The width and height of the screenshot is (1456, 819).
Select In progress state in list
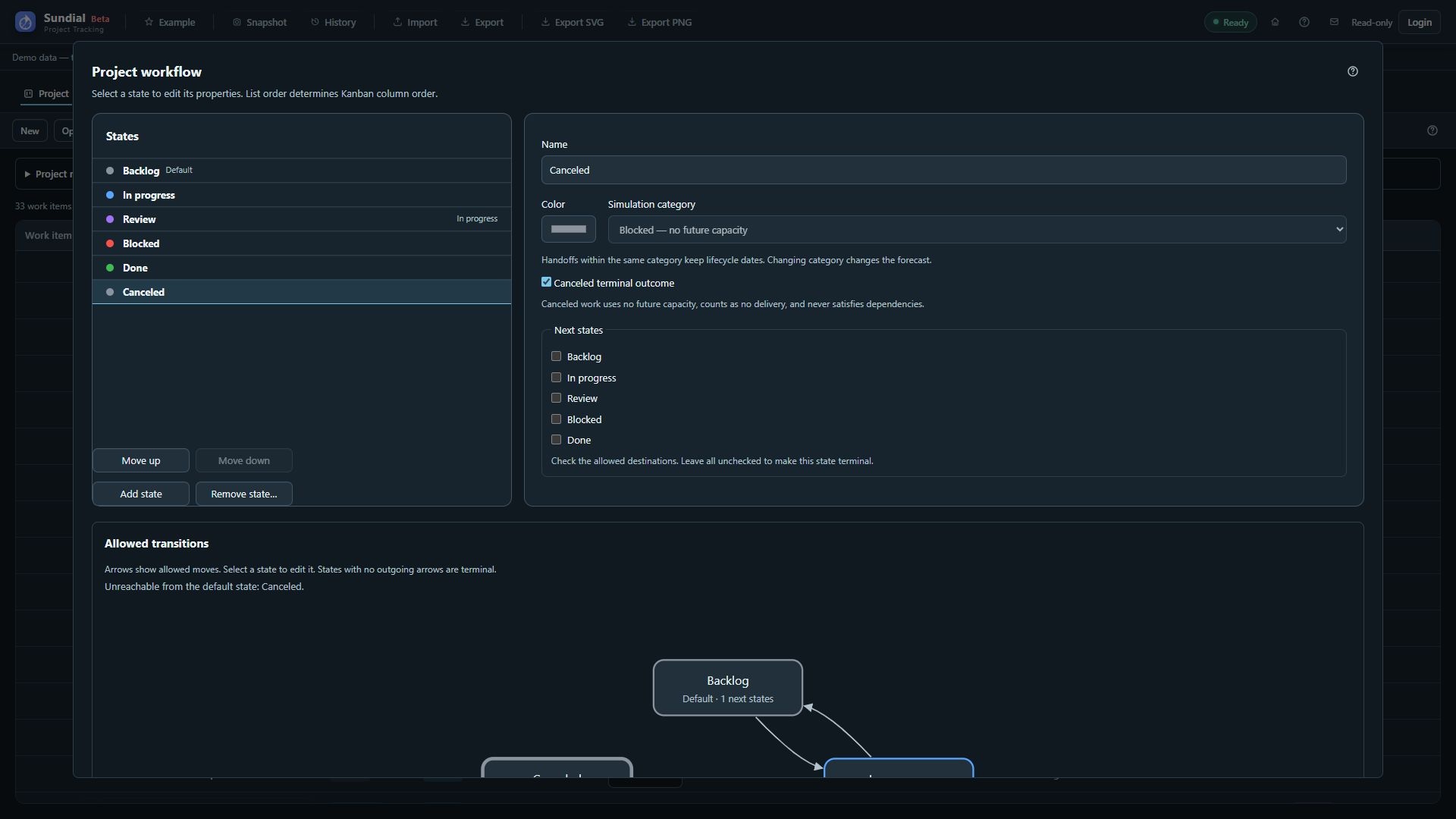pyautogui.click(x=301, y=195)
